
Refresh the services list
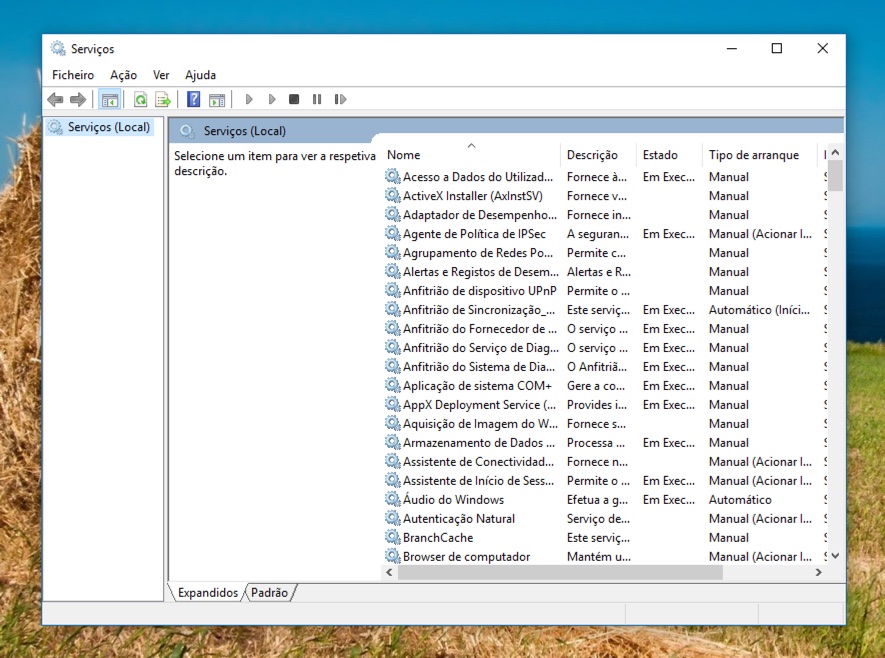point(140,99)
